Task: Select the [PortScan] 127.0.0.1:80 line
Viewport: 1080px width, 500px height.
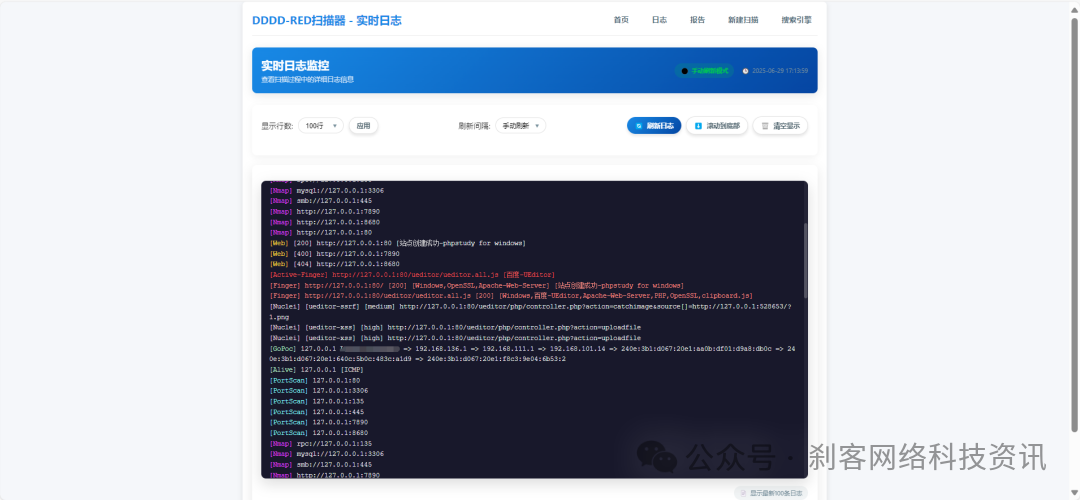Action: point(315,380)
